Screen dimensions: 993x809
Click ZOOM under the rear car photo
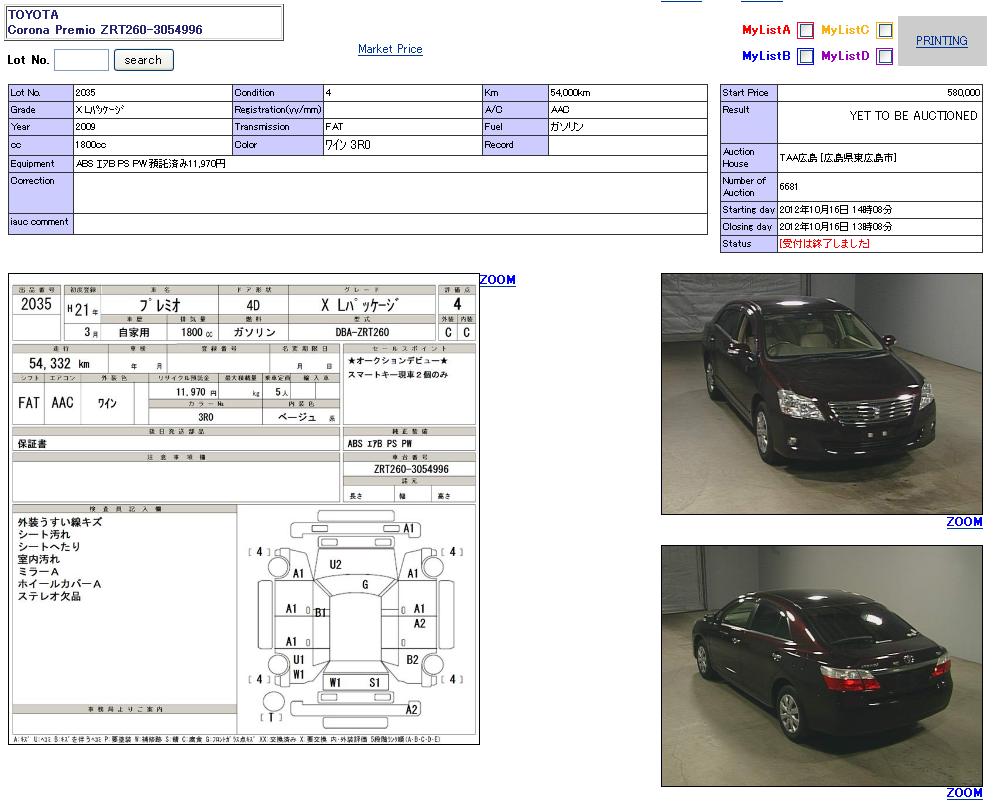[x=964, y=793]
